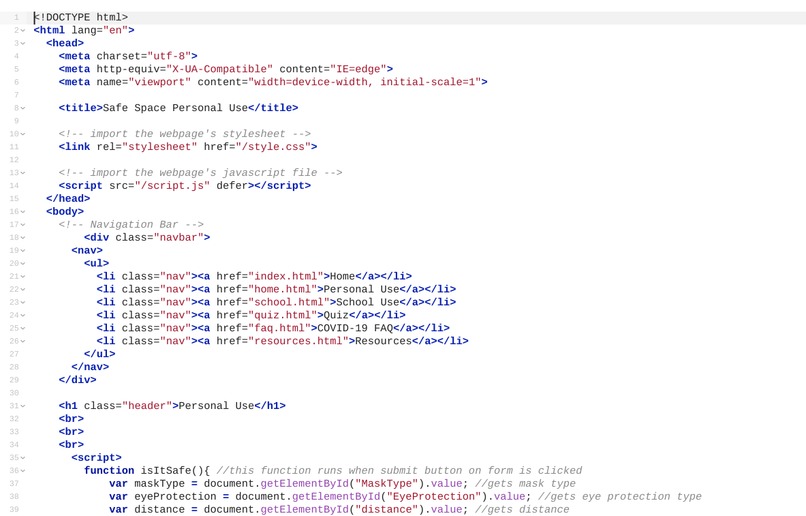
Task: Click the Resources link text on line 26
Action: (383, 341)
